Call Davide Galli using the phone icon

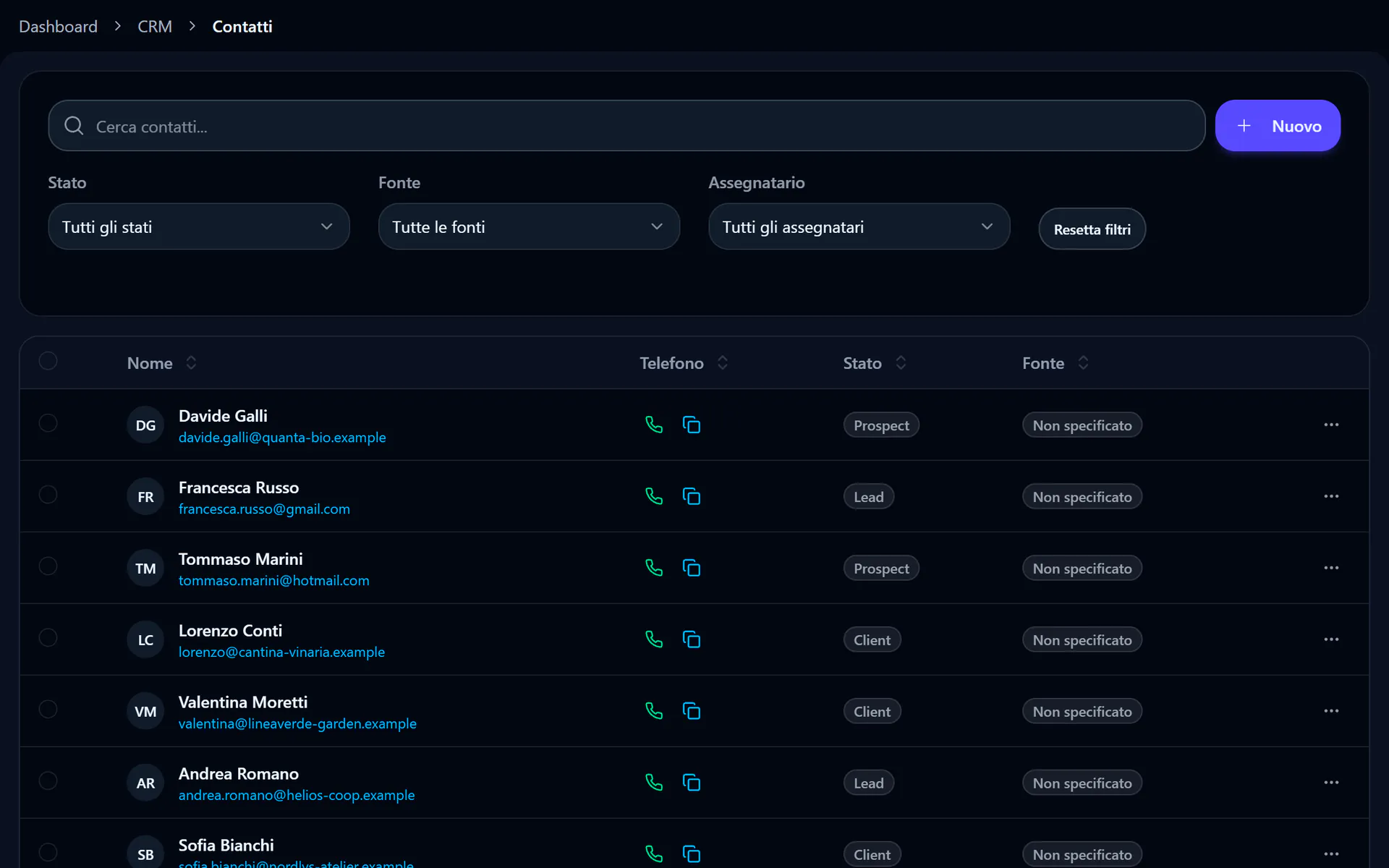pos(654,425)
